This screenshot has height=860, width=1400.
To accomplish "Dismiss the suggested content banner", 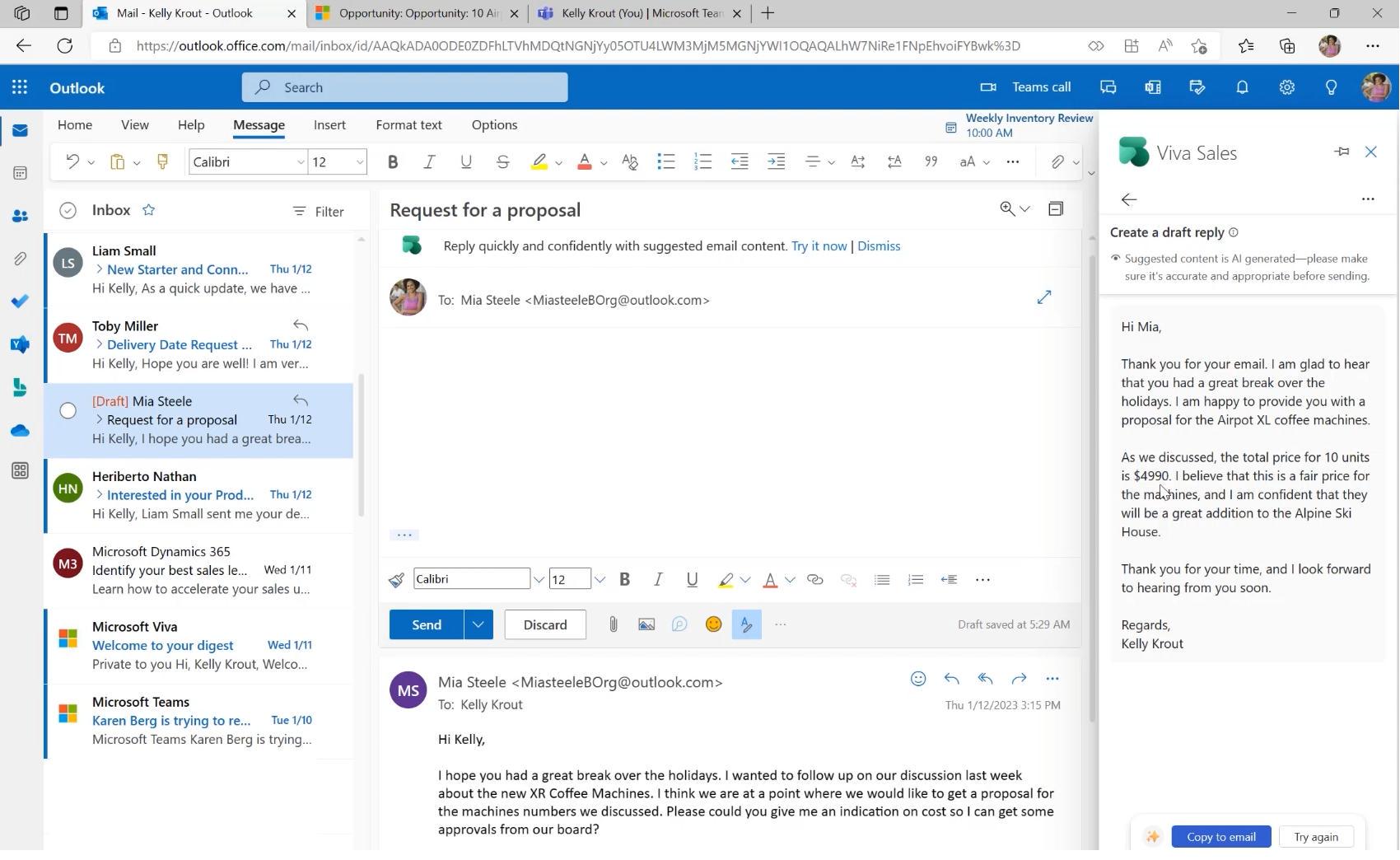I will pyautogui.click(x=879, y=246).
